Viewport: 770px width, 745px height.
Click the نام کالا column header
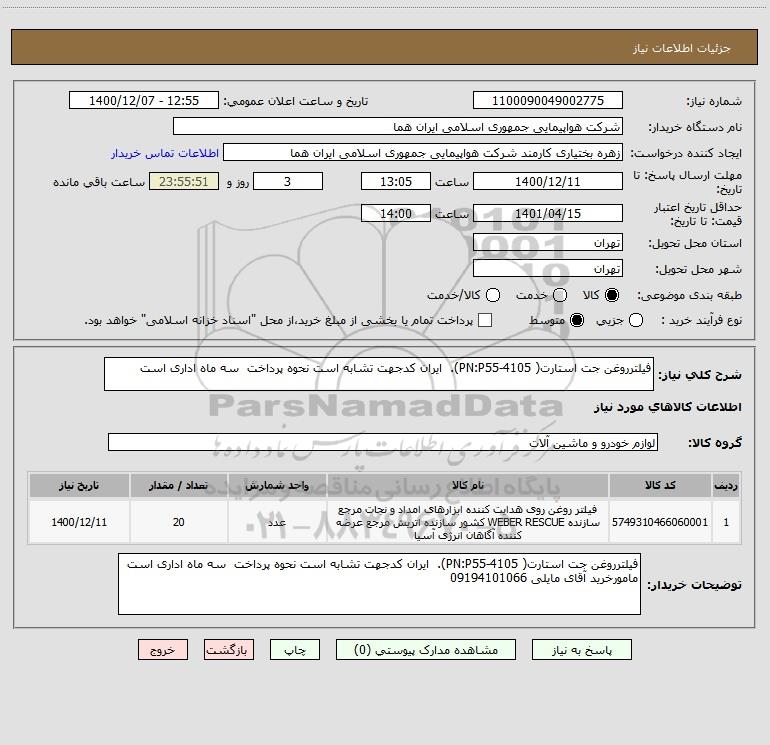[468, 485]
